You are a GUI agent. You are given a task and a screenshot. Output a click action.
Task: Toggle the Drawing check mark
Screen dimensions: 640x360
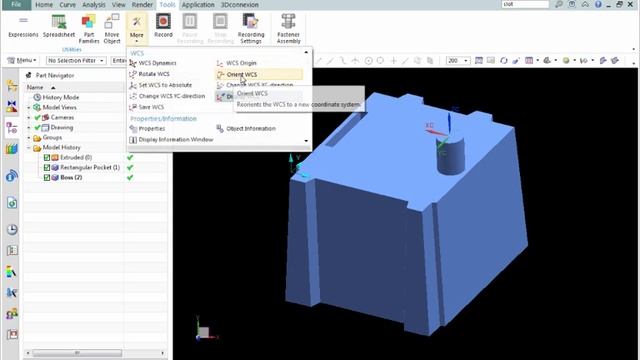click(38, 128)
